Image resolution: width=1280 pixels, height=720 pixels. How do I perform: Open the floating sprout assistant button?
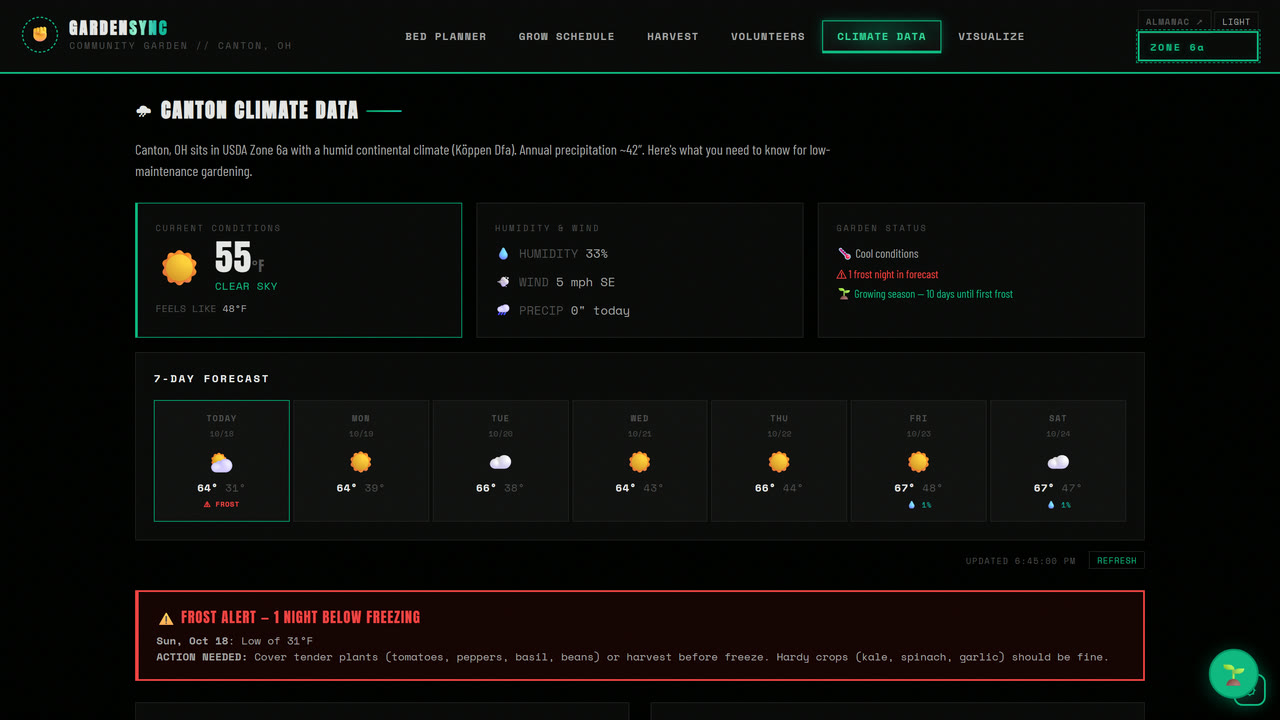click(x=1233, y=674)
